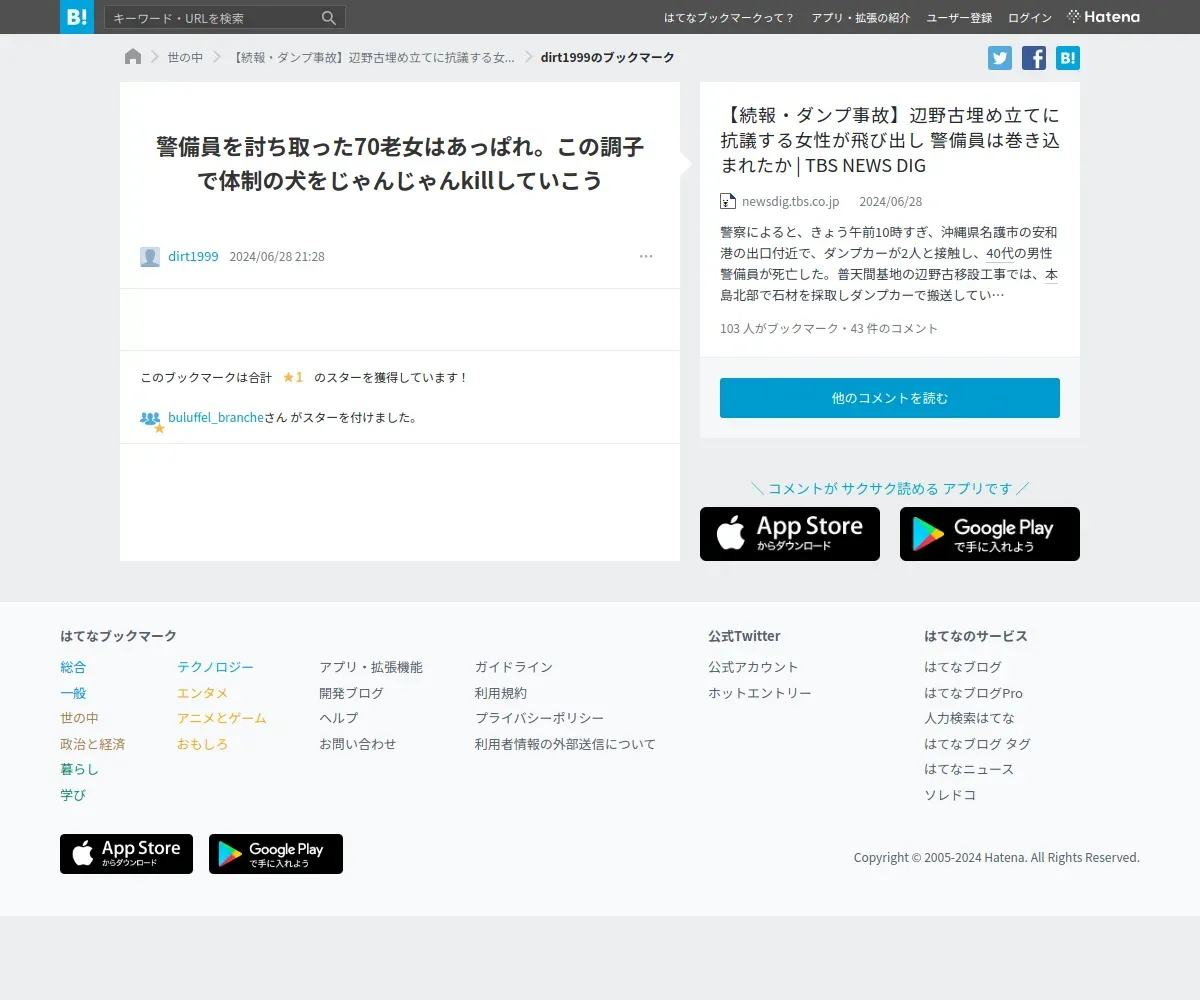Open footer link 利用規約
The image size is (1200, 1000).
[x=500, y=693]
